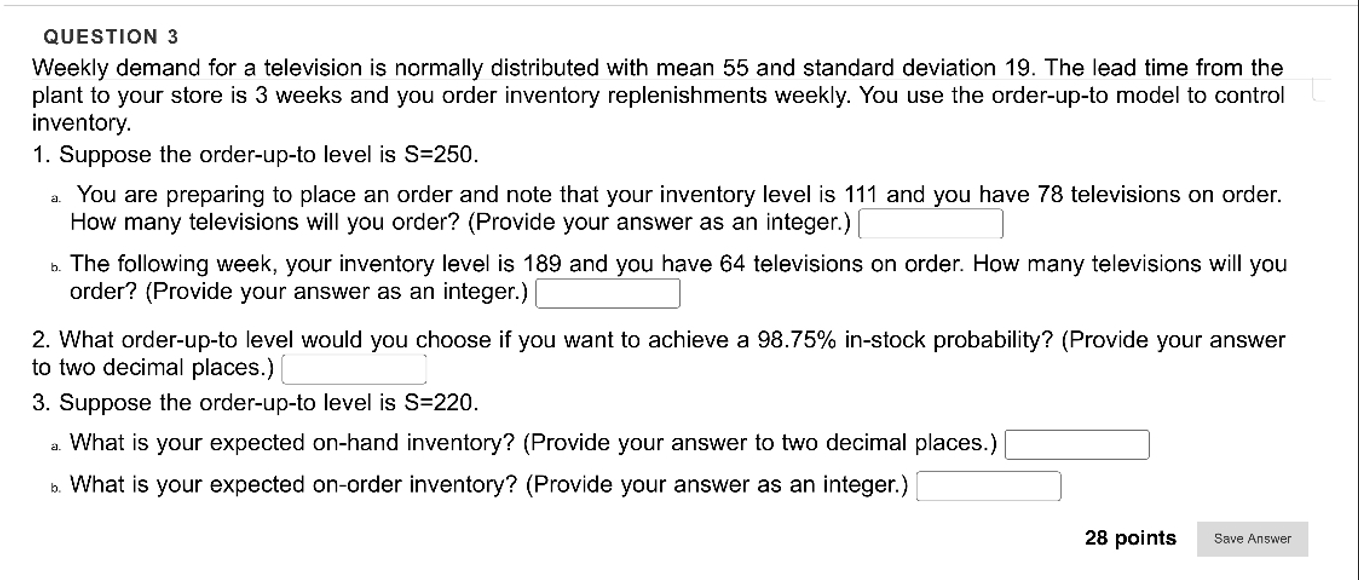This screenshot has height=580, width=1359.
Task: Click the expected on-order inventory answer box
Action: pos(988,485)
